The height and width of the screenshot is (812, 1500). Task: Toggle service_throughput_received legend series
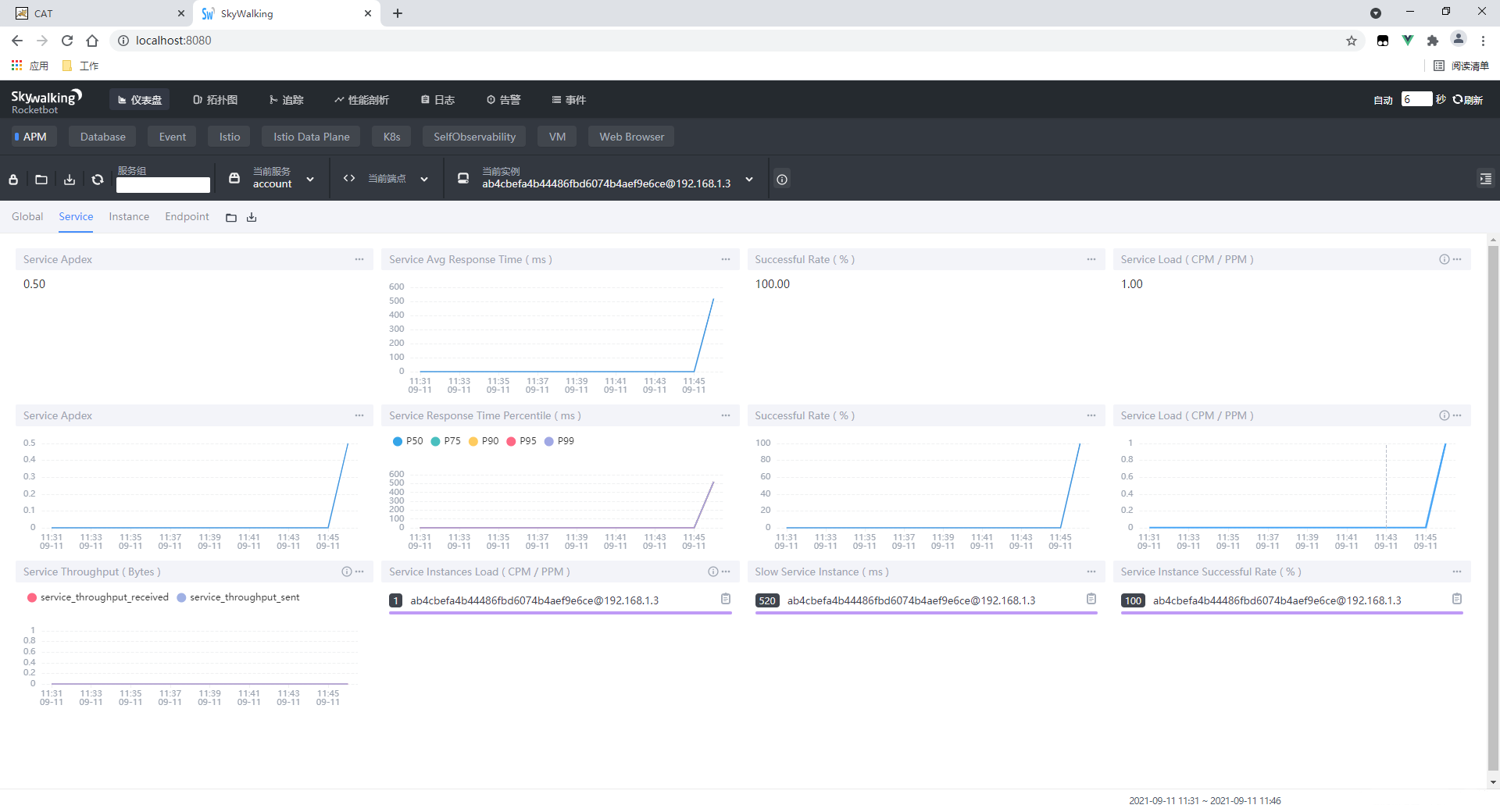(x=98, y=597)
